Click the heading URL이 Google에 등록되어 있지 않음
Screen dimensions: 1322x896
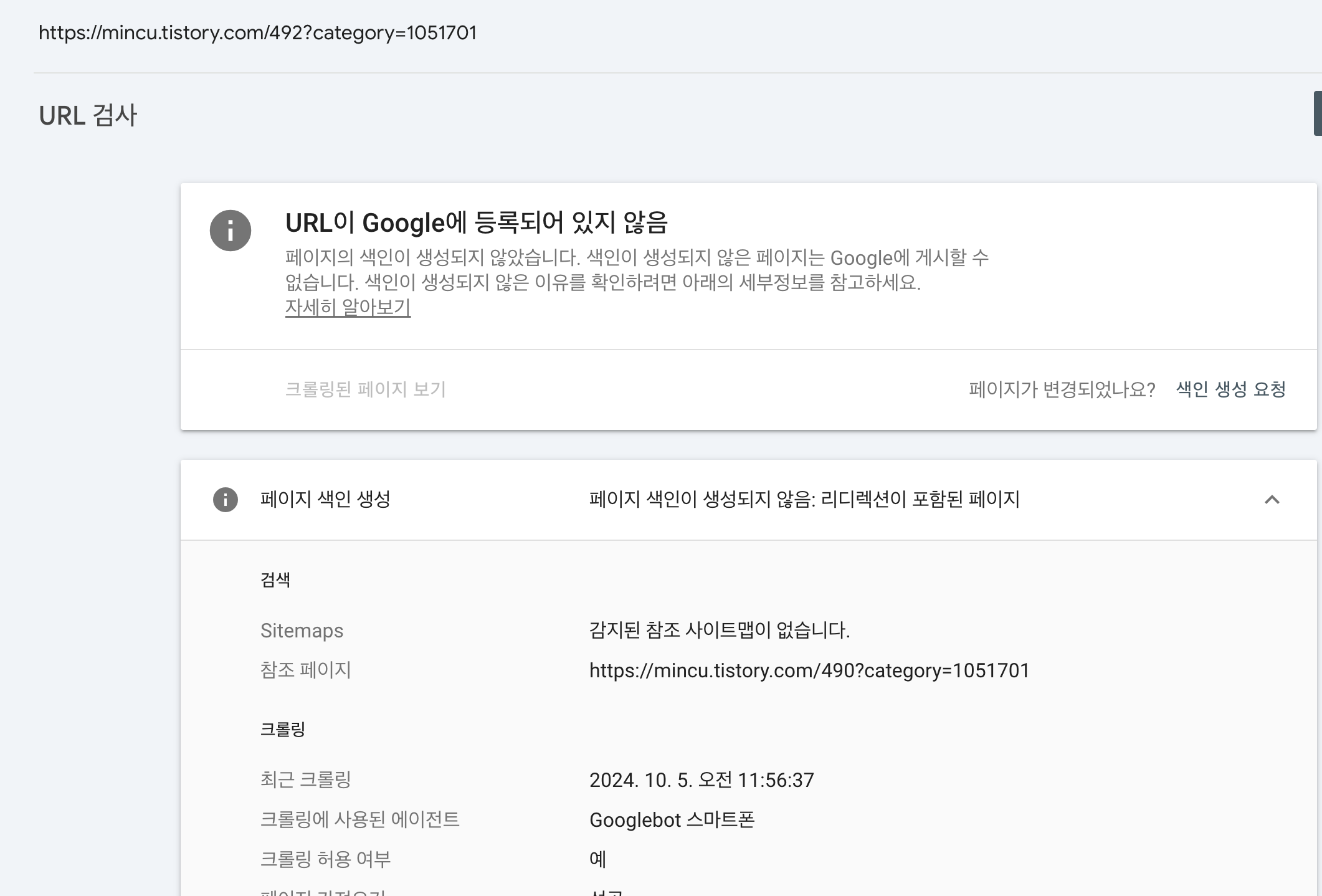pyautogui.click(x=476, y=222)
